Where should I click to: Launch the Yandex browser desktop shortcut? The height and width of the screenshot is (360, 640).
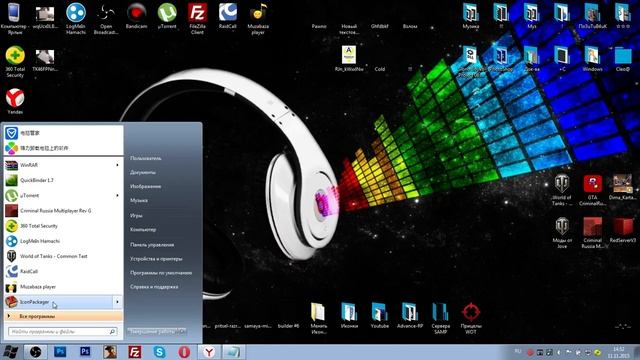(x=15, y=101)
